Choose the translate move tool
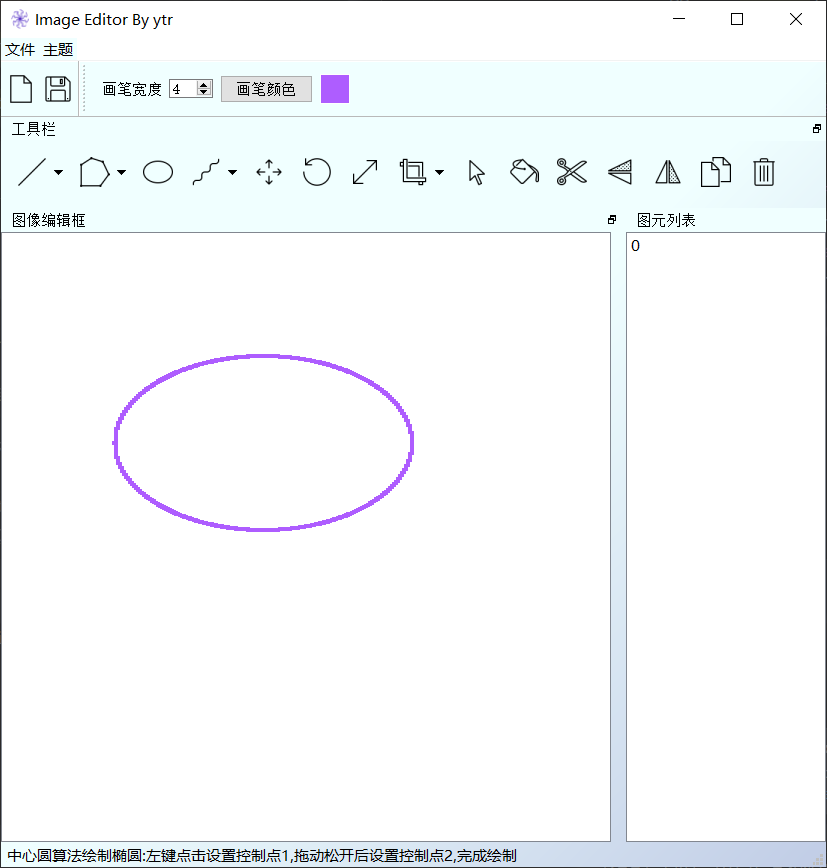This screenshot has height=868, width=827. click(x=269, y=172)
